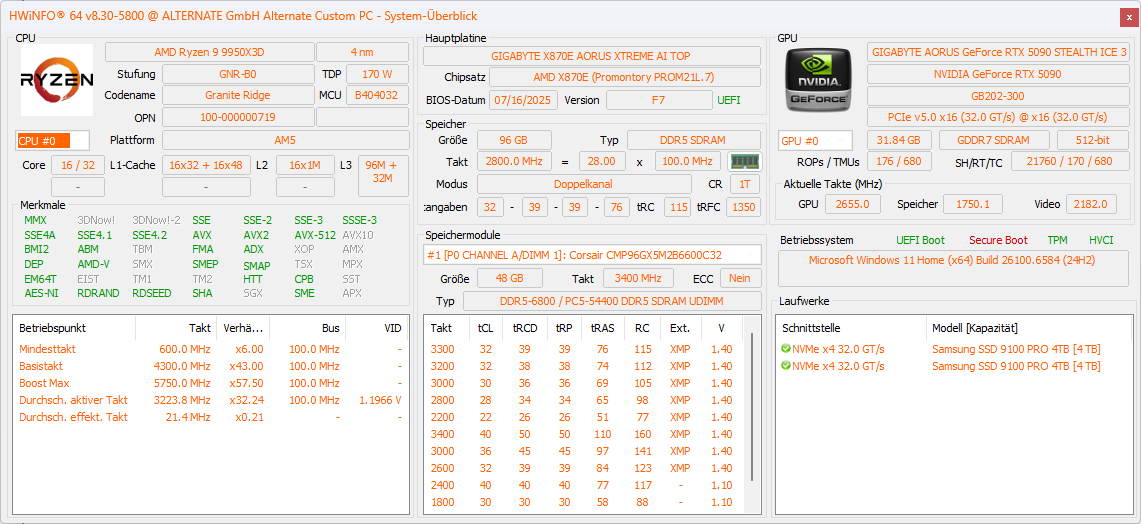Click the green memory module icon
Image resolution: width=1141 pixels, height=524 pixels.
click(744, 161)
